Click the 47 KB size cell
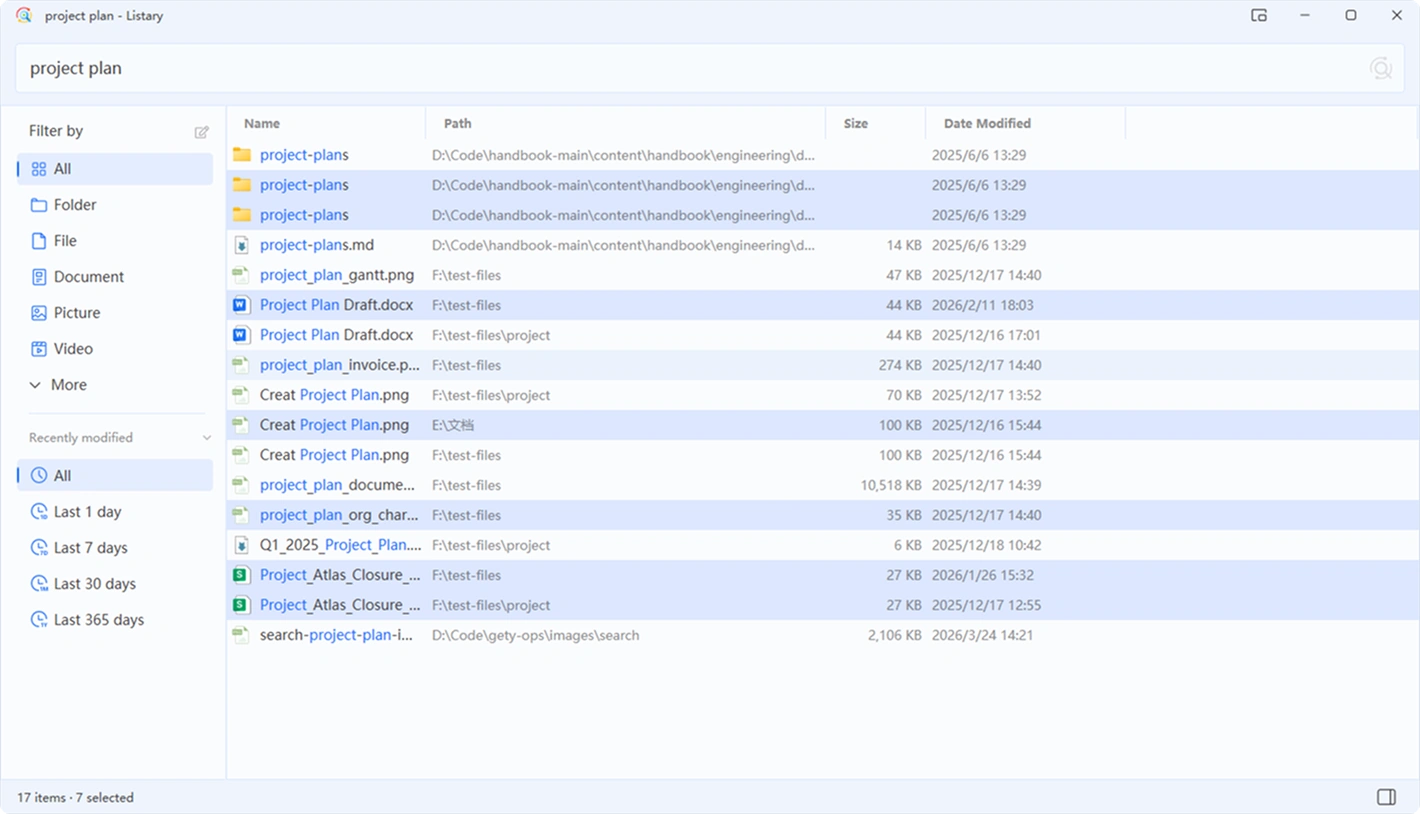The height and width of the screenshot is (814, 1420). [x=904, y=275]
